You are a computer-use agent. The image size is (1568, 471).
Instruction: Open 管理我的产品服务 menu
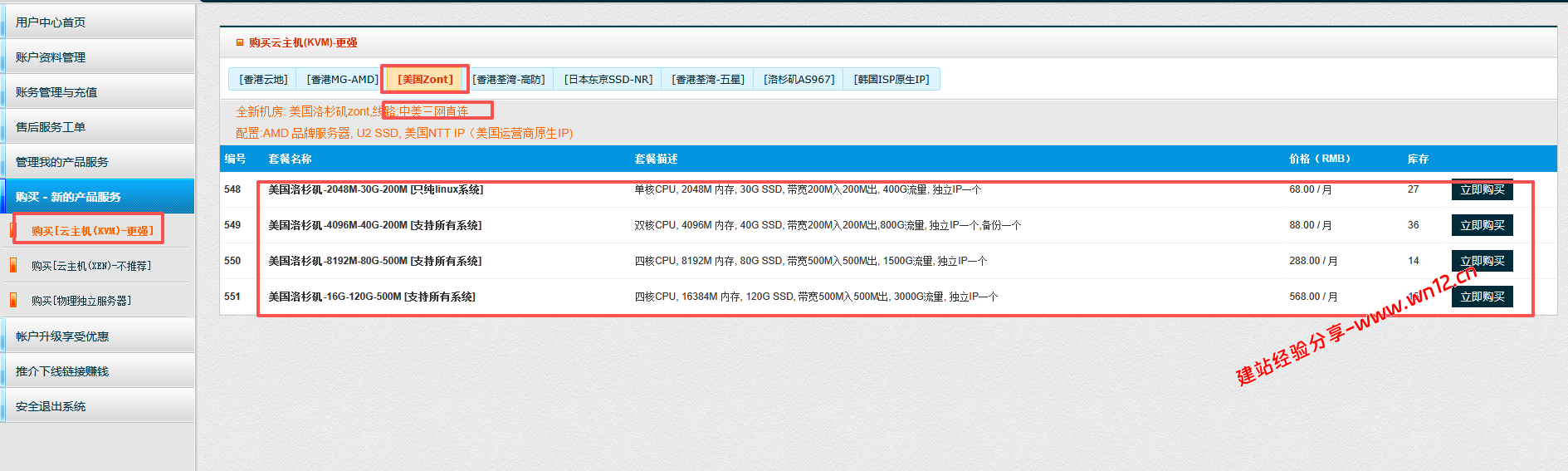coord(62,162)
